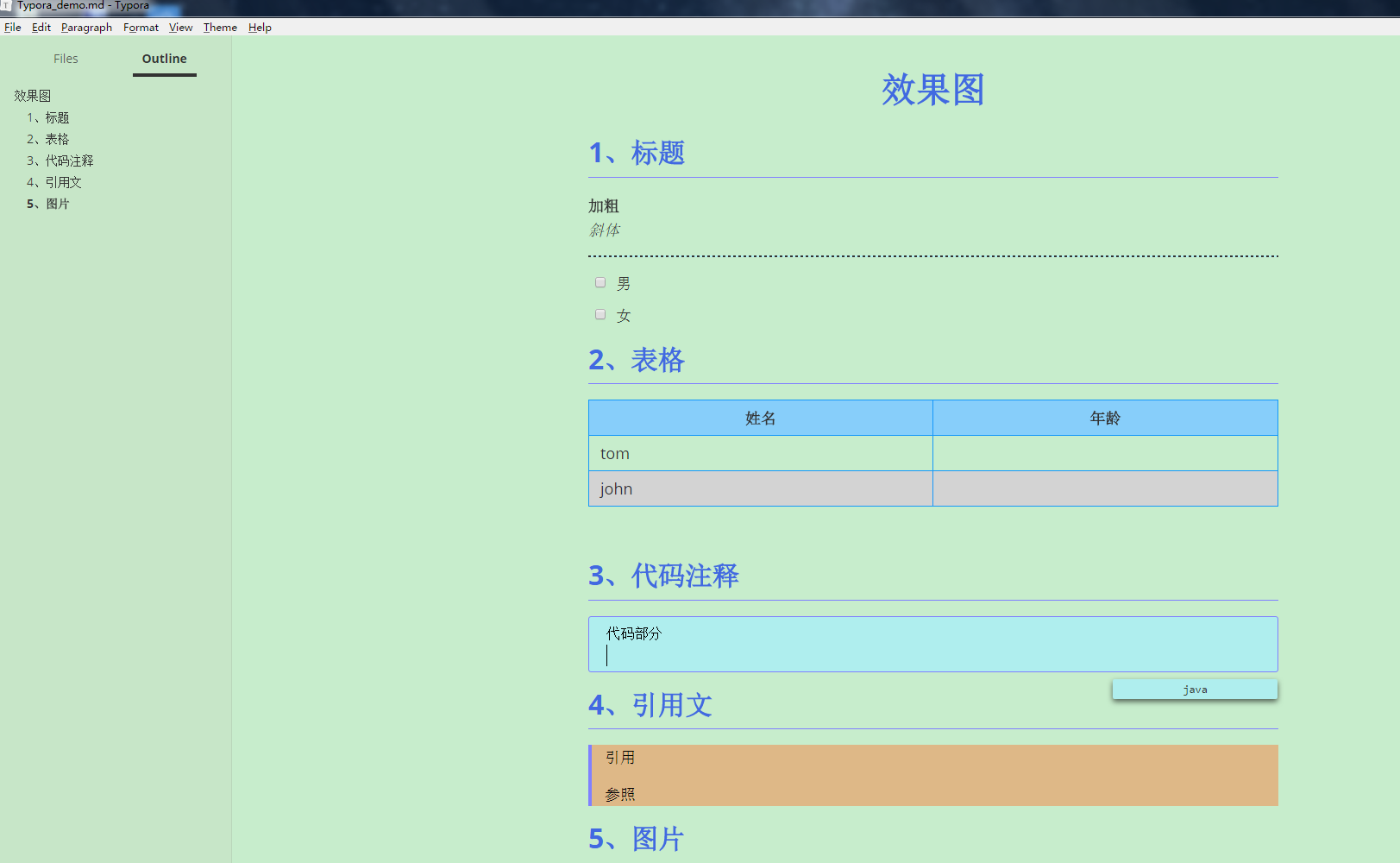The height and width of the screenshot is (863, 1400).
Task: Click the tom table cell
Action: click(x=761, y=453)
